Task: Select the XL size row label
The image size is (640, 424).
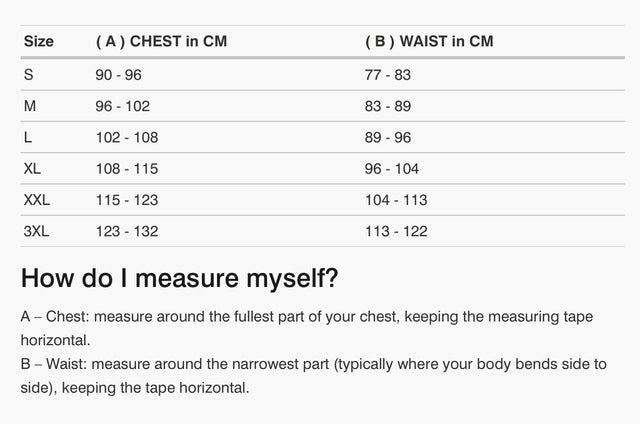Action: [x=31, y=168]
